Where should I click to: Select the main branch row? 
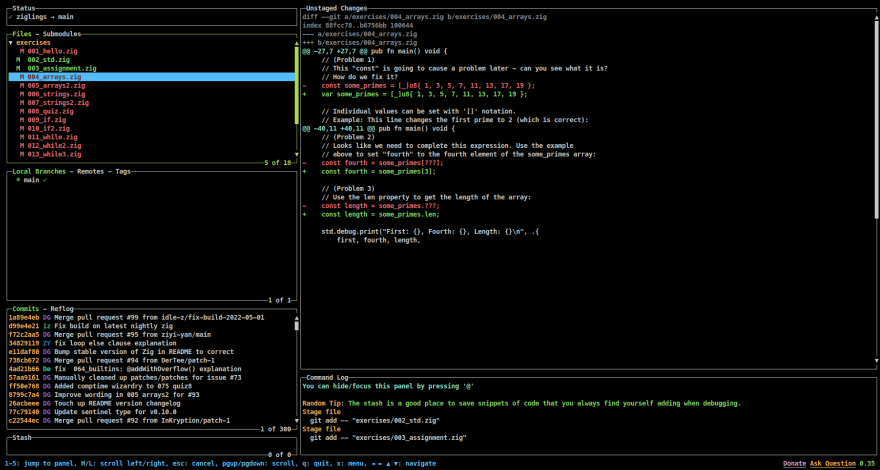pyautogui.click(x=152, y=180)
